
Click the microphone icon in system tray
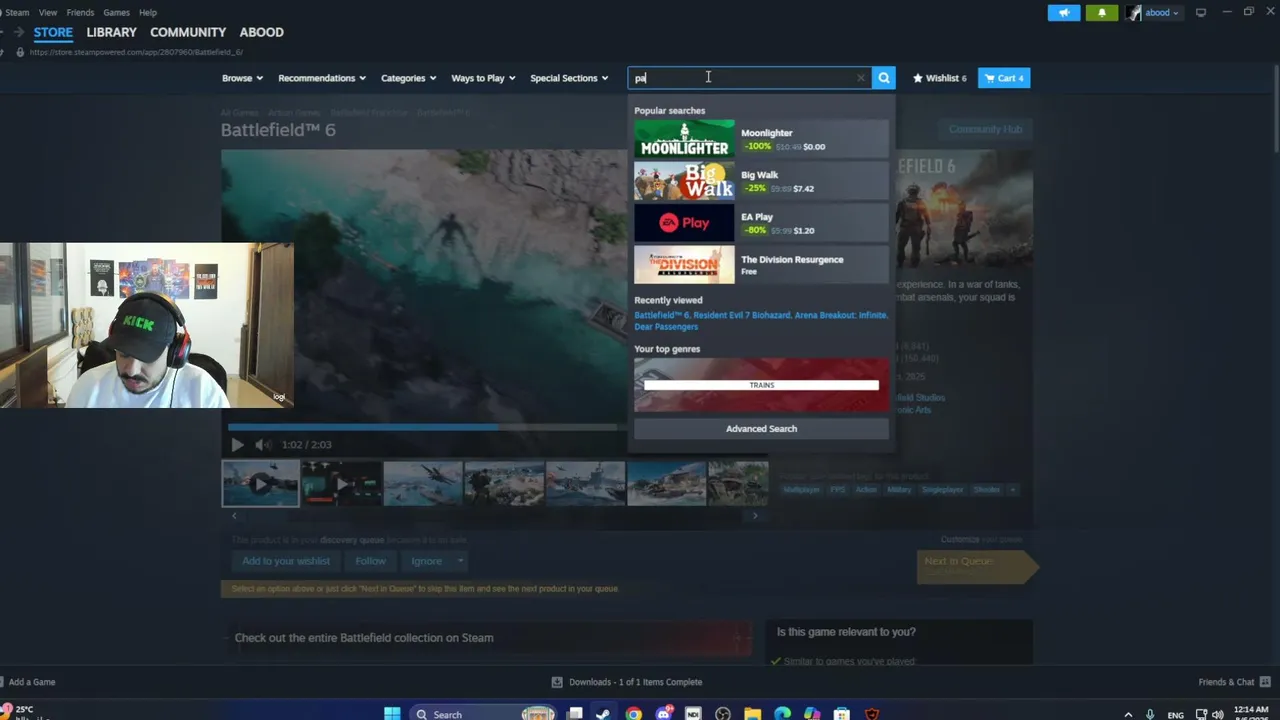(x=1150, y=714)
